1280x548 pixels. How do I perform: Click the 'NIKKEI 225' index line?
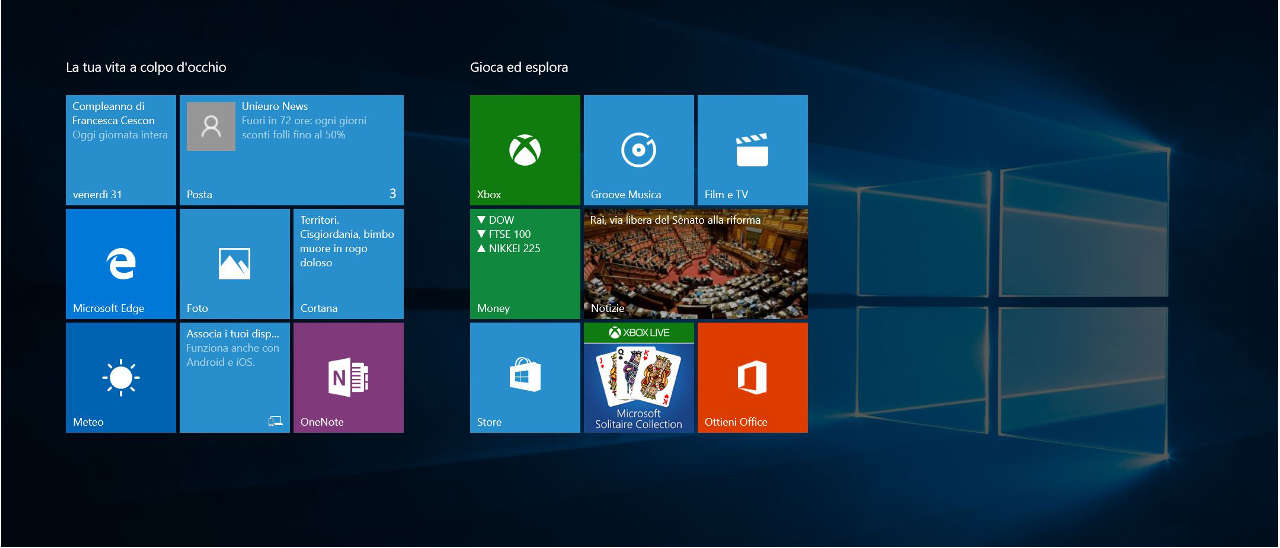pyautogui.click(x=509, y=248)
